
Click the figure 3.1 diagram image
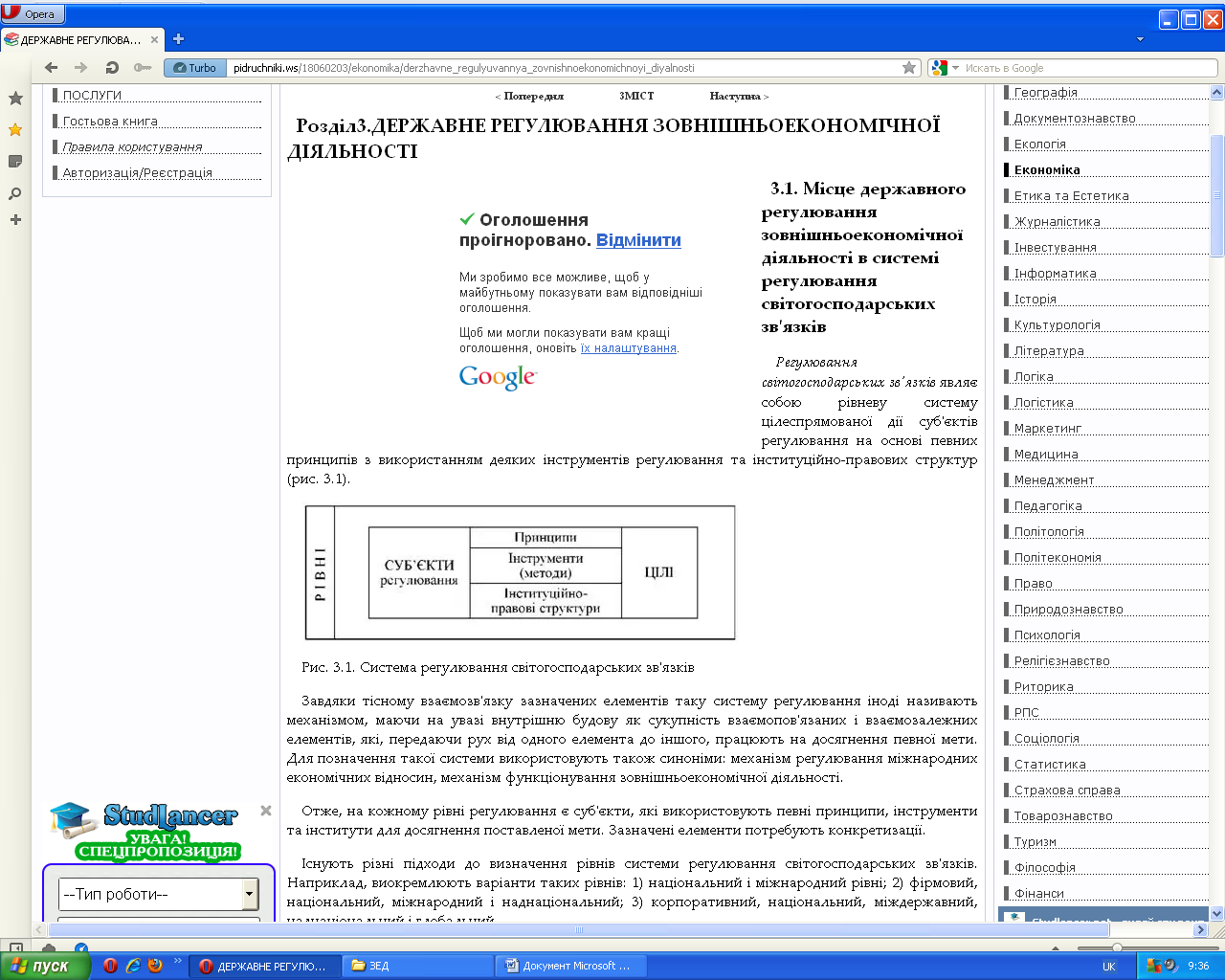click(x=520, y=572)
